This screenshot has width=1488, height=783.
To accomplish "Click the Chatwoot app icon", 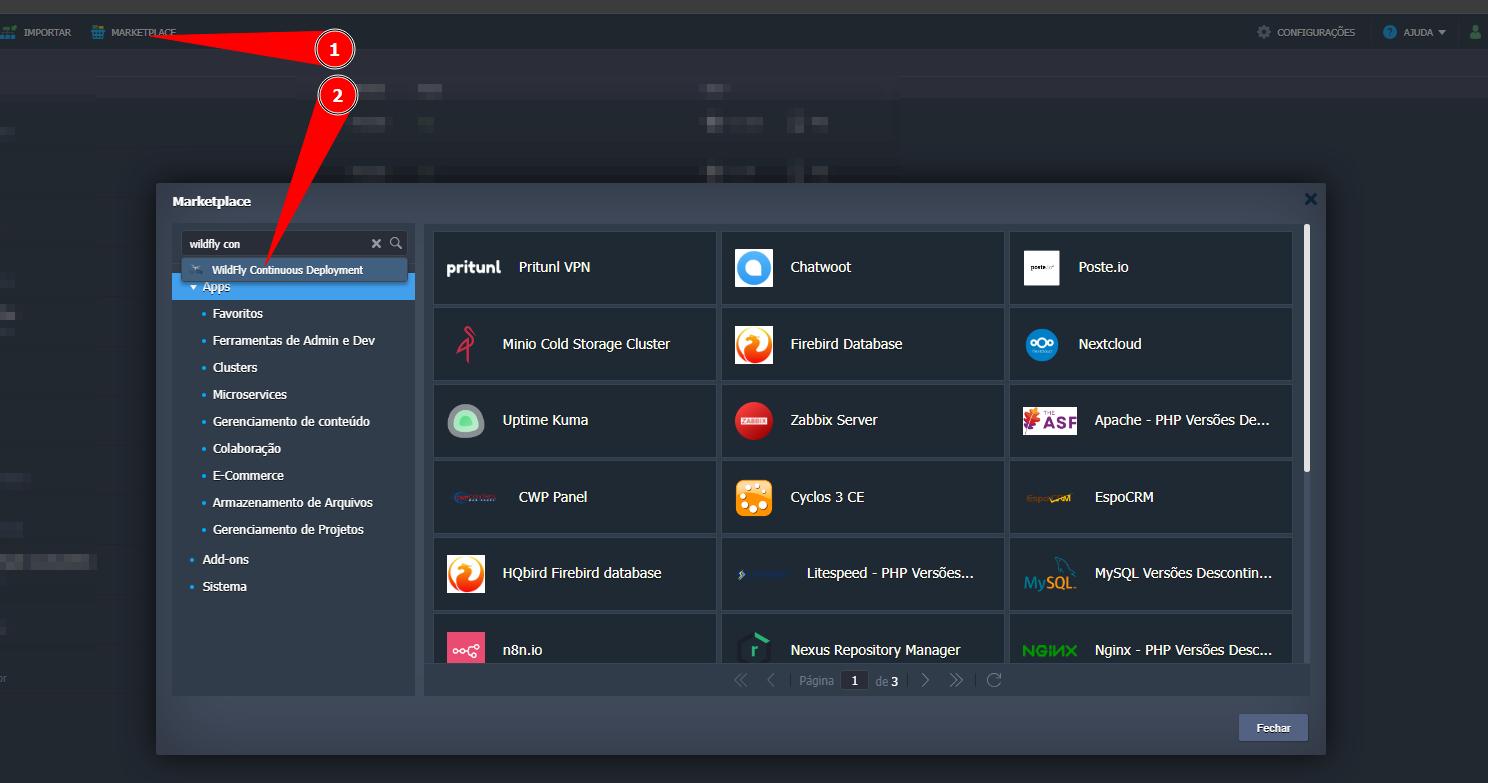I will (753, 268).
